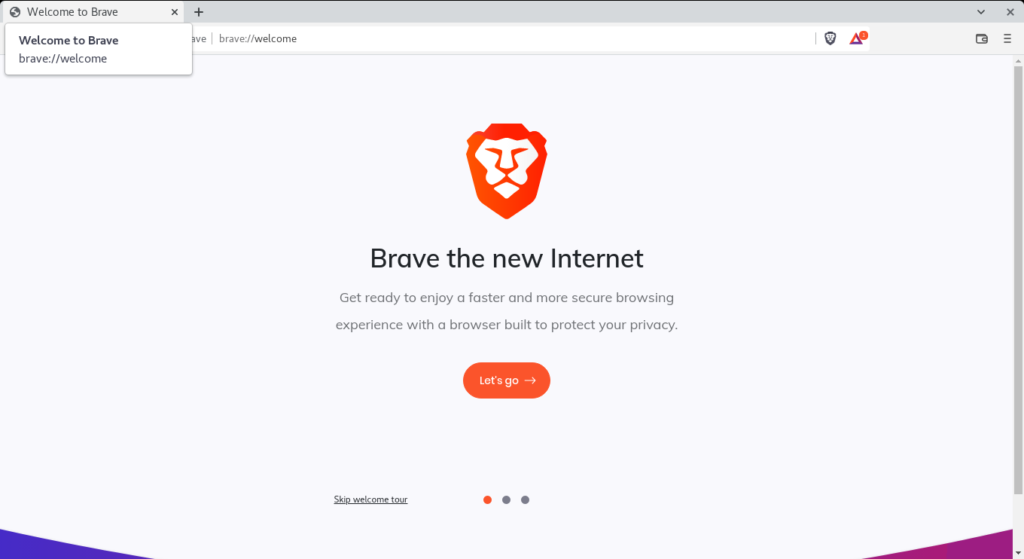Click scrollbar up arrow
The image size is (1024, 559).
pyautogui.click(x=1018, y=61)
